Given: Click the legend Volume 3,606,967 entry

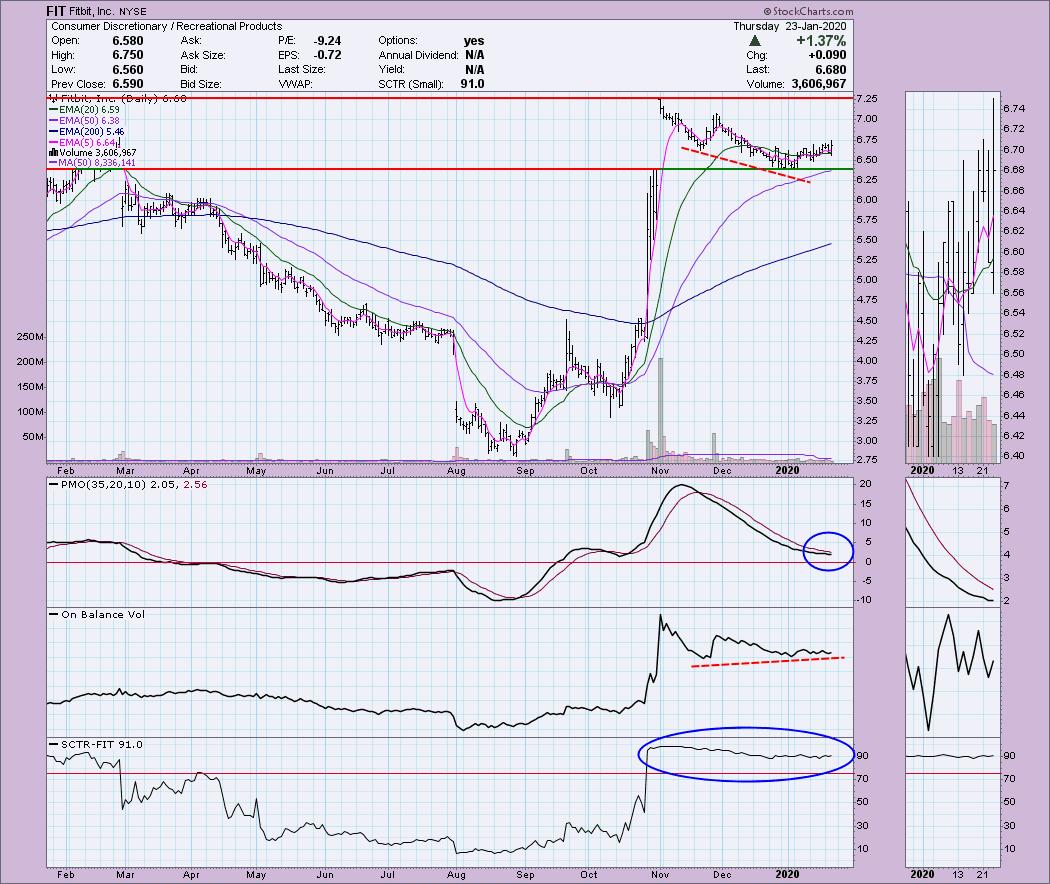Looking at the screenshot, I should [x=92, y=153].
